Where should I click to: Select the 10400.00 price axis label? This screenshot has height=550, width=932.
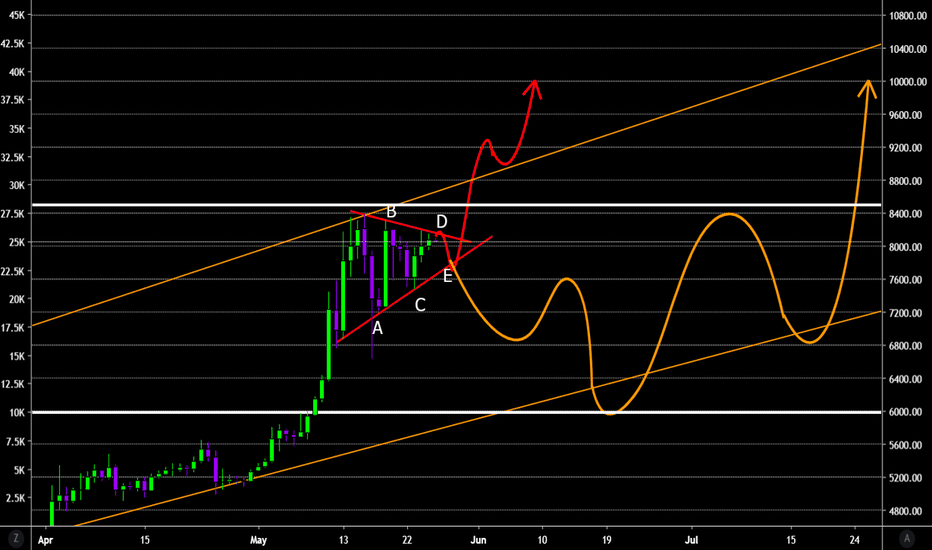[x=908, y=49]
